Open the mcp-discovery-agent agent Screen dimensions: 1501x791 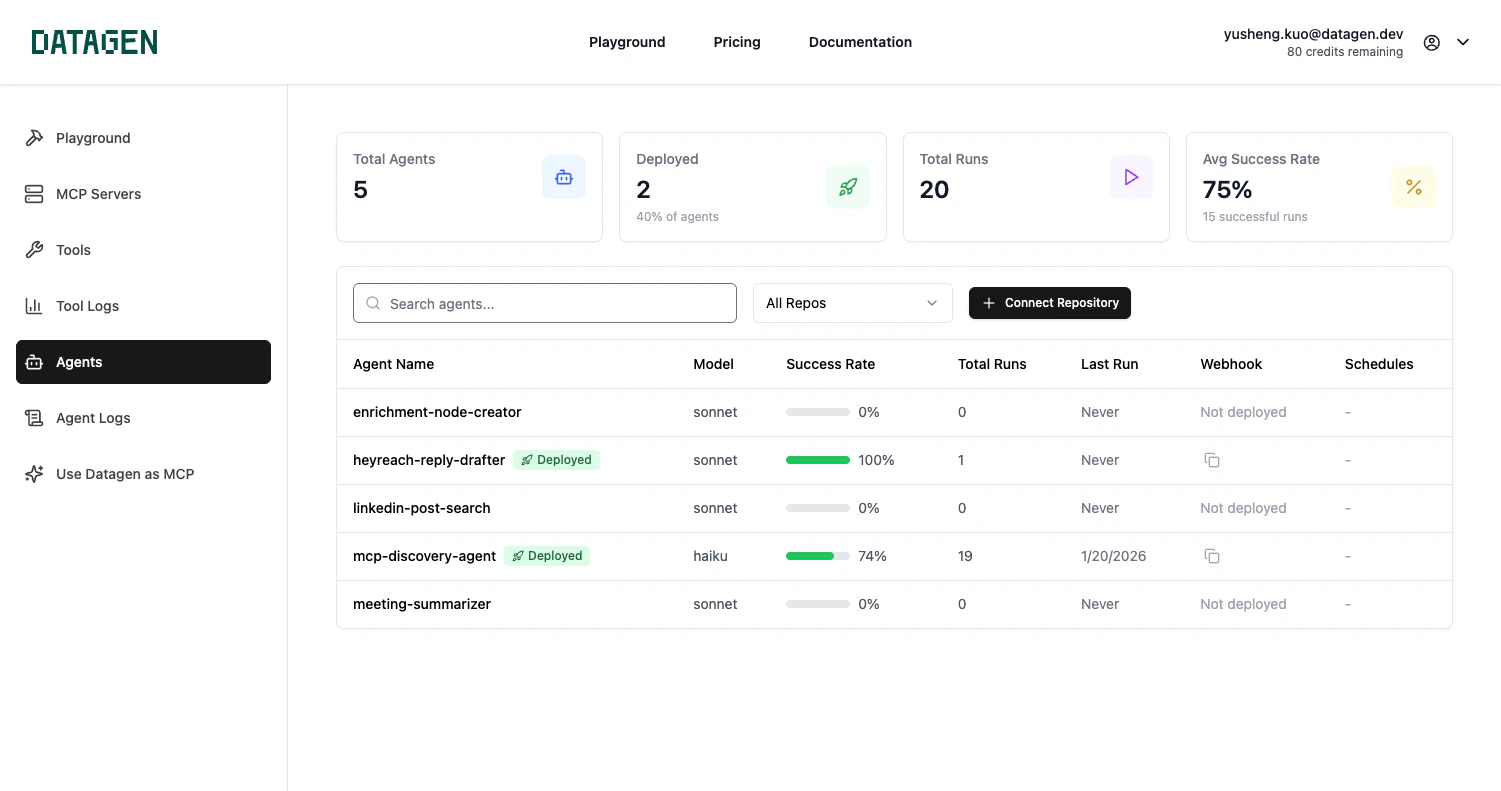pyautogui.click(x=425, y=556)
